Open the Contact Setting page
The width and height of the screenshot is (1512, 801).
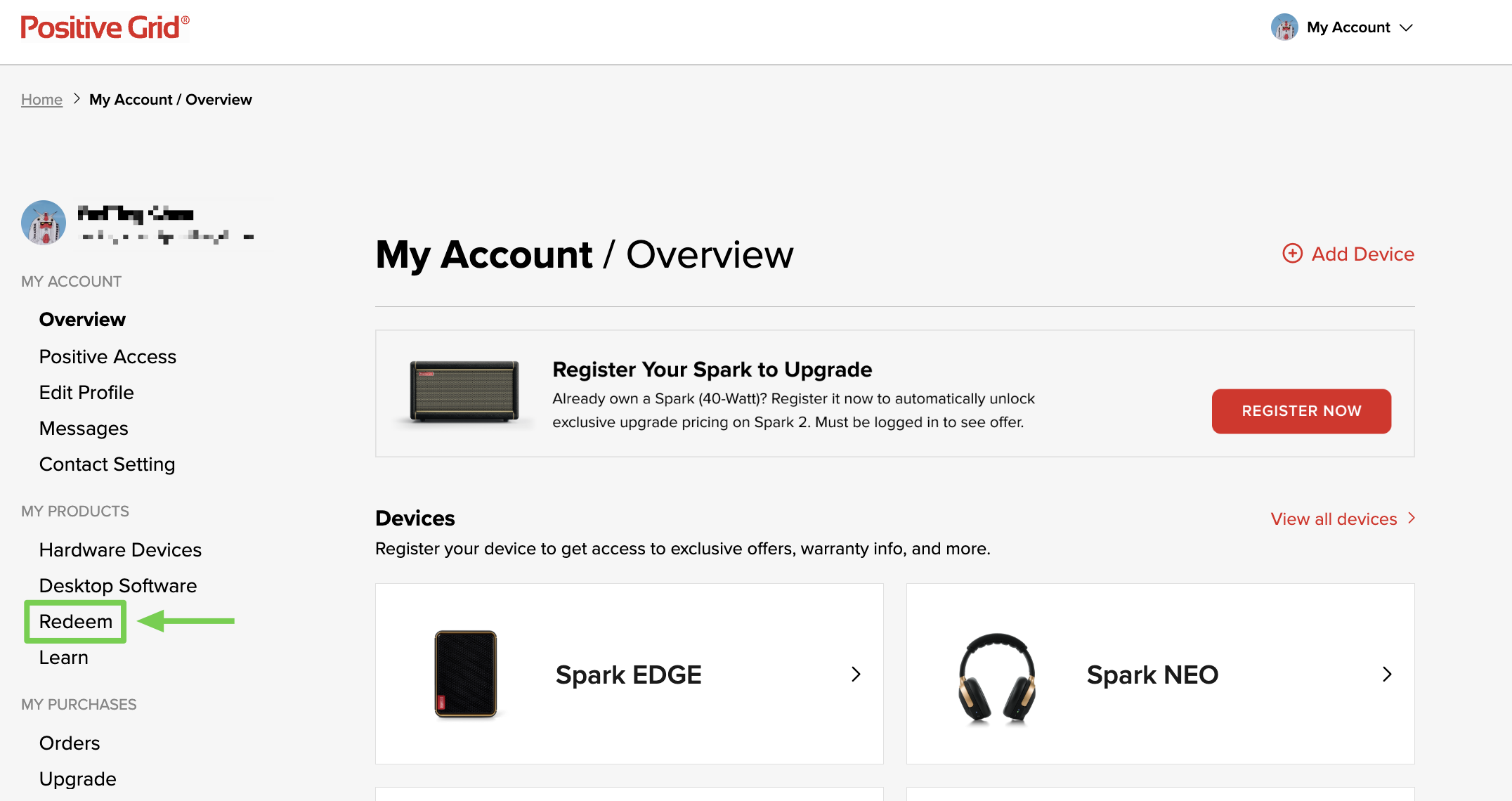click(107, 464)
